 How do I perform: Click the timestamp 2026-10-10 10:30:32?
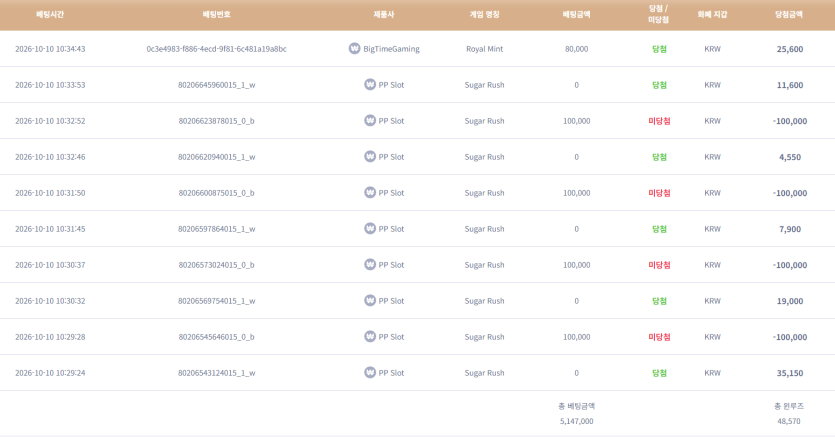point(50,301)
